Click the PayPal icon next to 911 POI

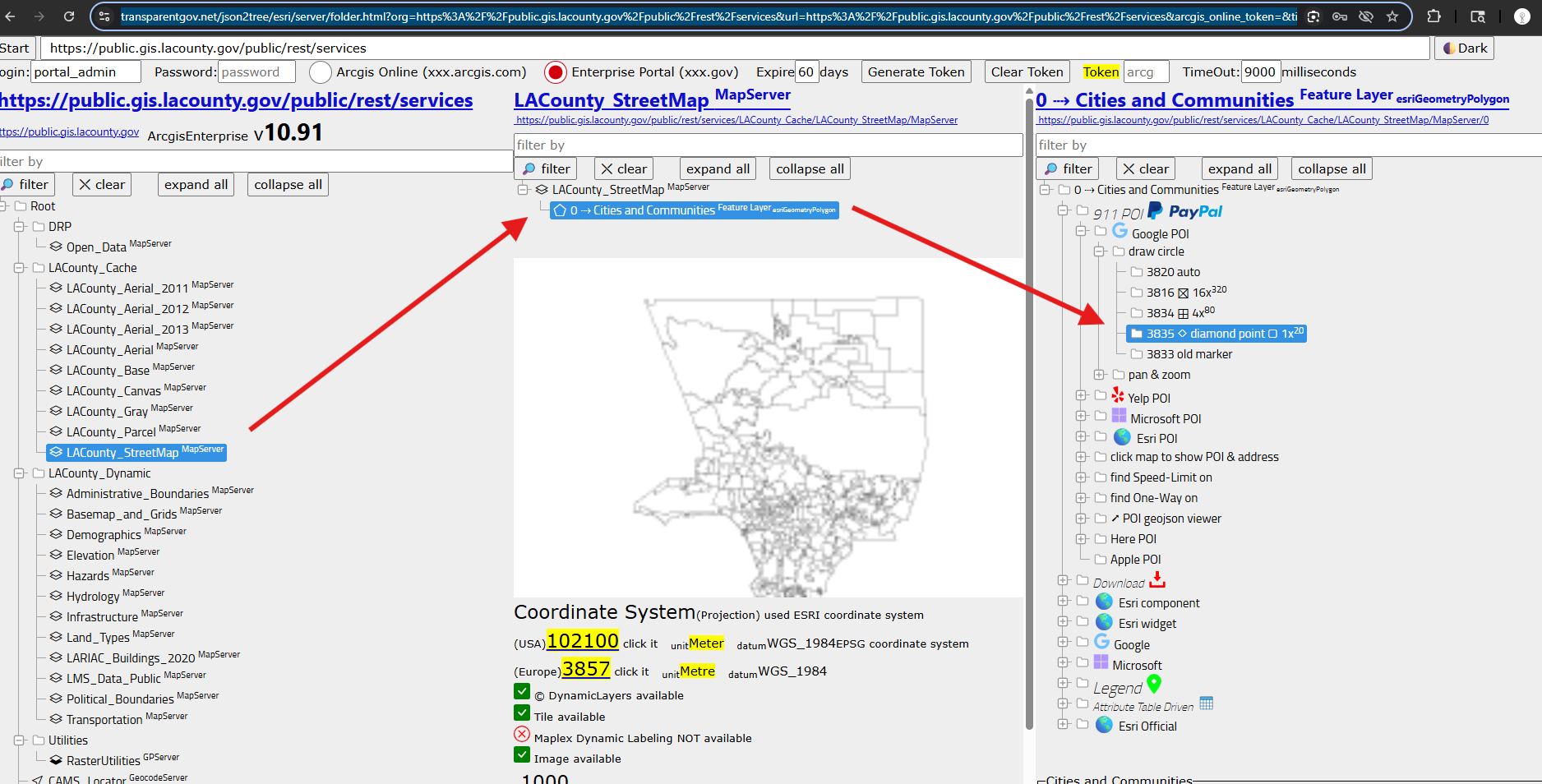coord(1184,211)
